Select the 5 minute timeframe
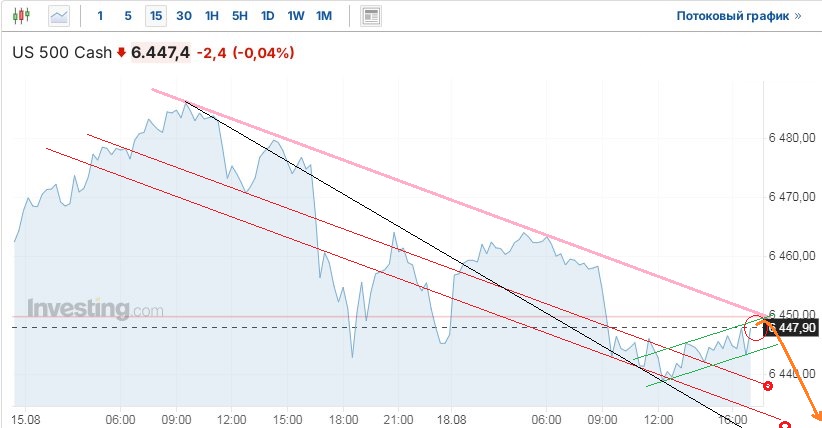This screenshot has width=822, height=428. click(x=127, y=16)
